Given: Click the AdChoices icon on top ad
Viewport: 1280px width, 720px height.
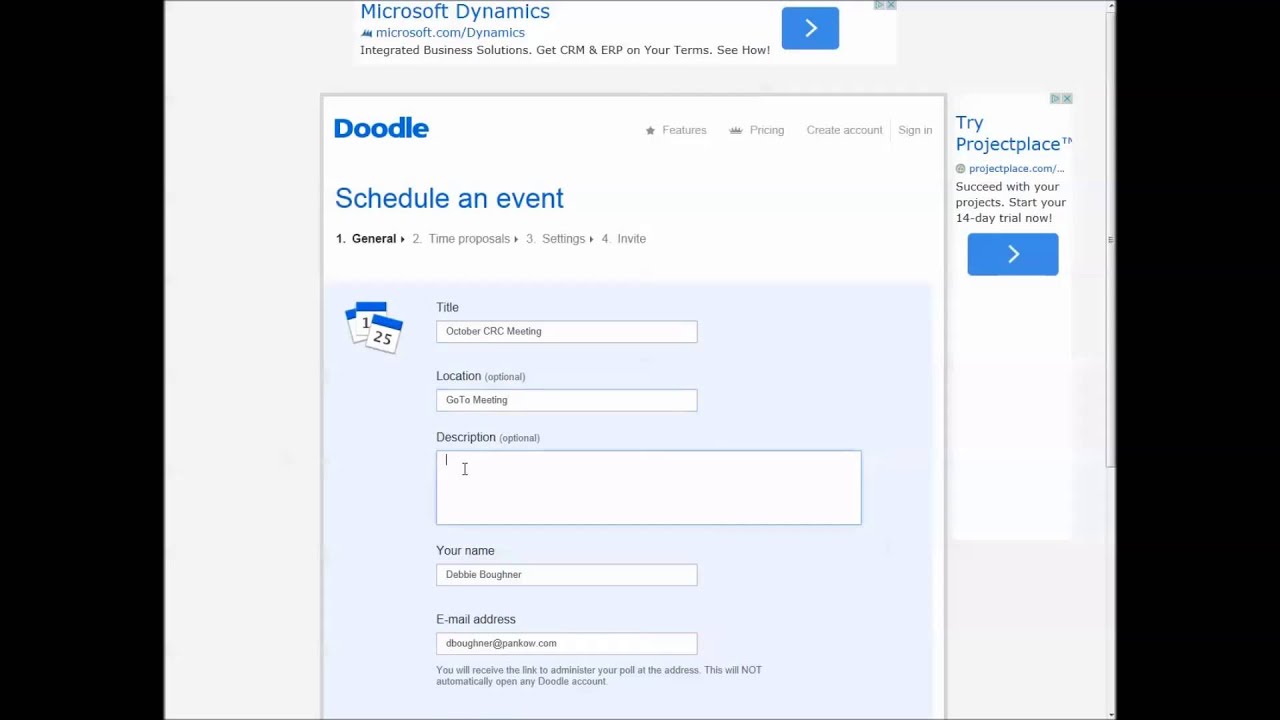Looking at the screenshot, I should [880, 5].
